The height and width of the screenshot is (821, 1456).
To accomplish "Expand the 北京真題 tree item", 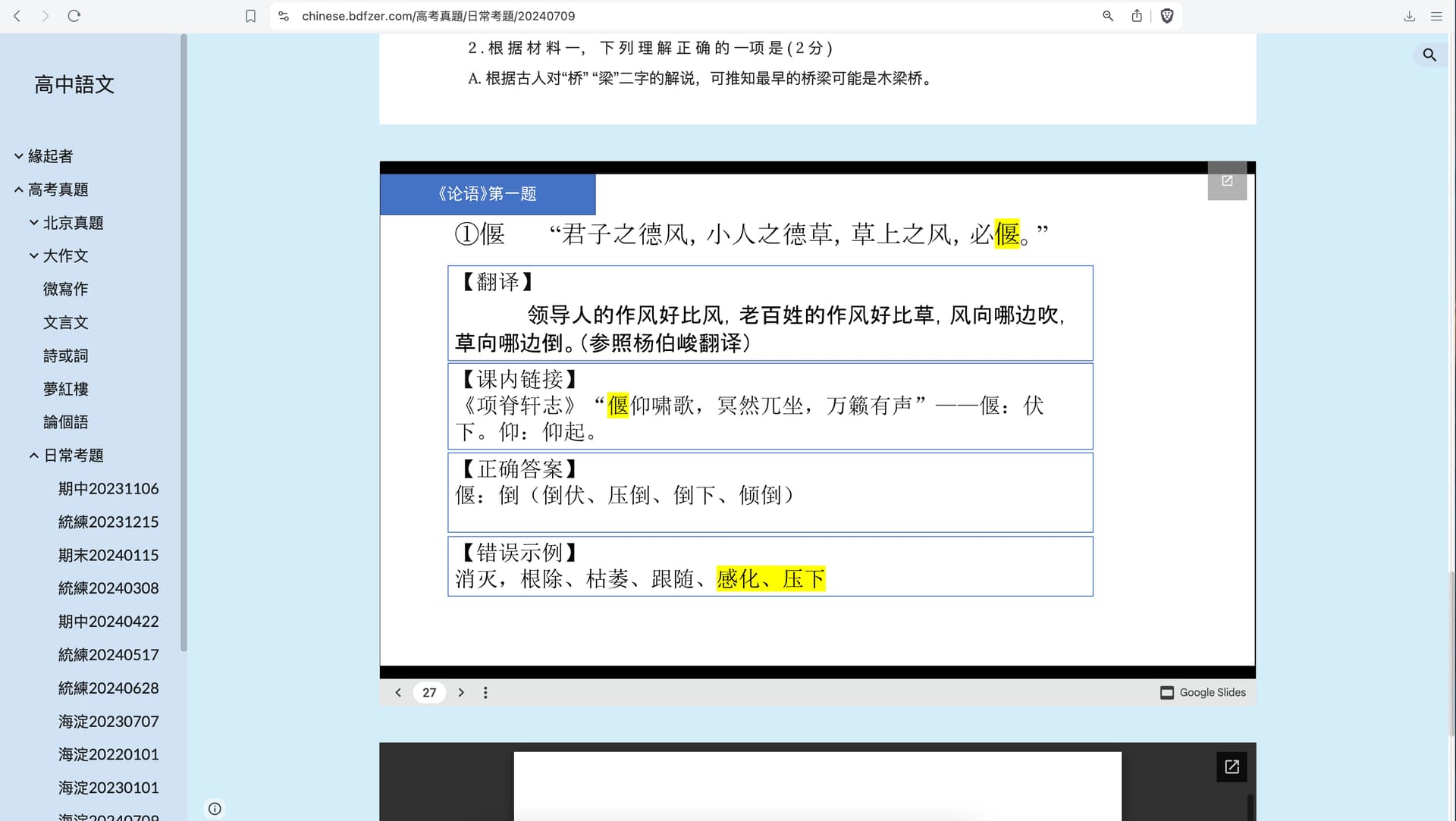I will [34, 223].
